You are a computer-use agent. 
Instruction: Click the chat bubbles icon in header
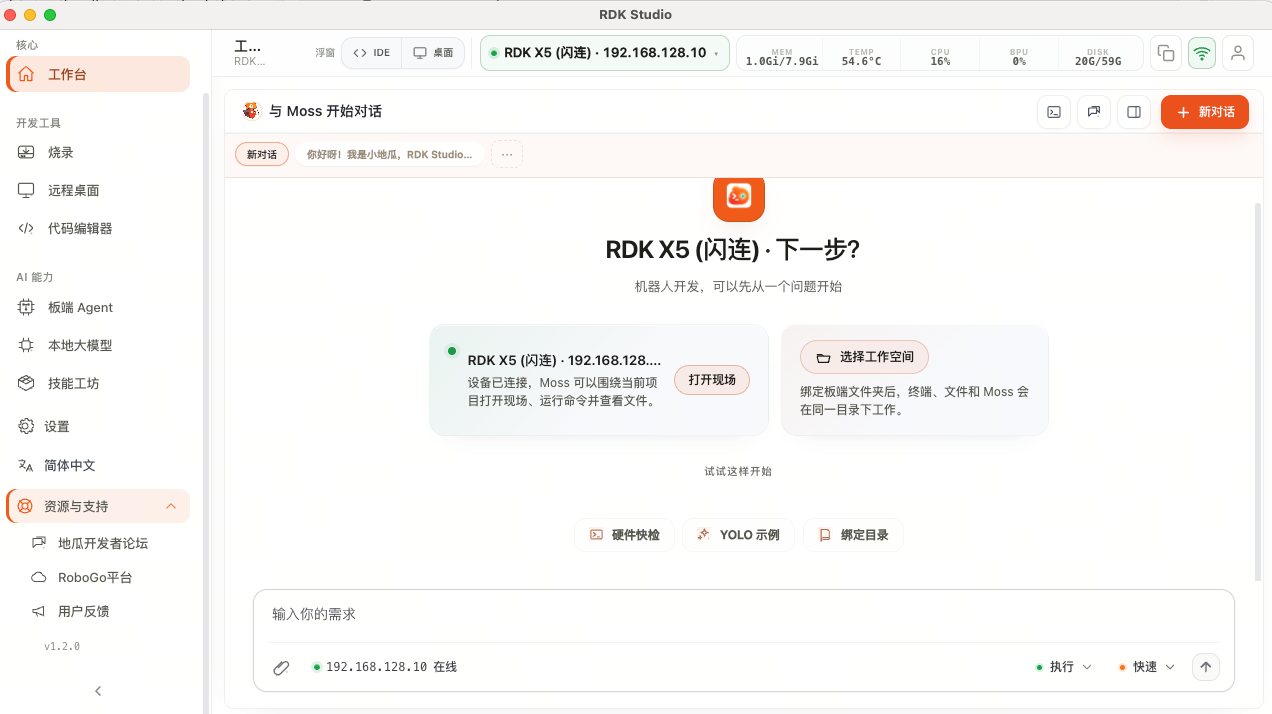(x=1094, y=112)
